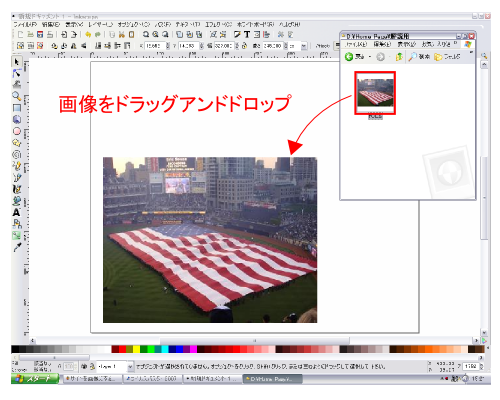Select the Gradient tool
The image size is (500, 400).
coord(17,235)
